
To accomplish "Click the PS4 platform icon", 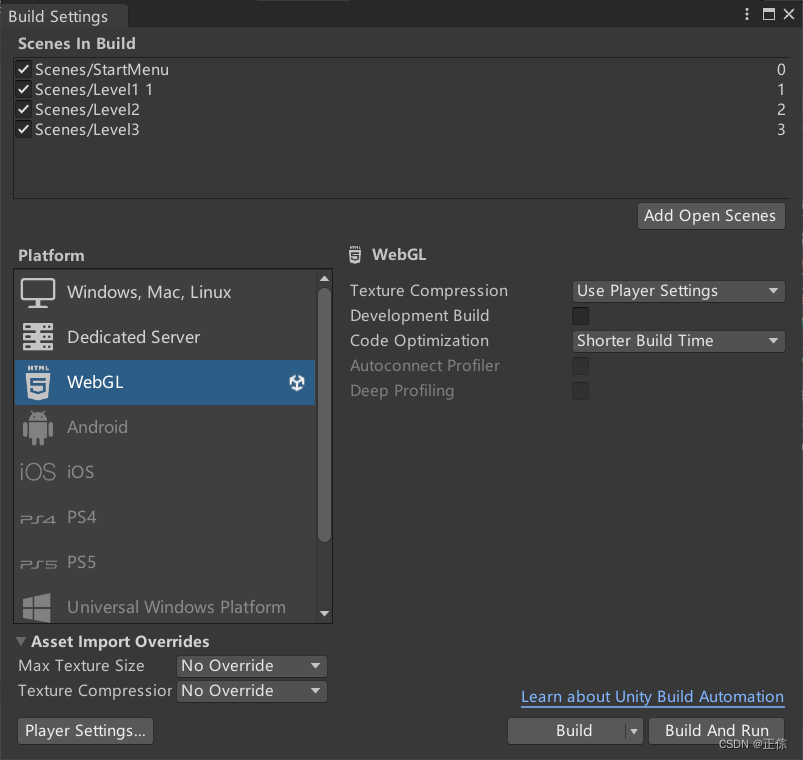I will (x=38, y=518).
